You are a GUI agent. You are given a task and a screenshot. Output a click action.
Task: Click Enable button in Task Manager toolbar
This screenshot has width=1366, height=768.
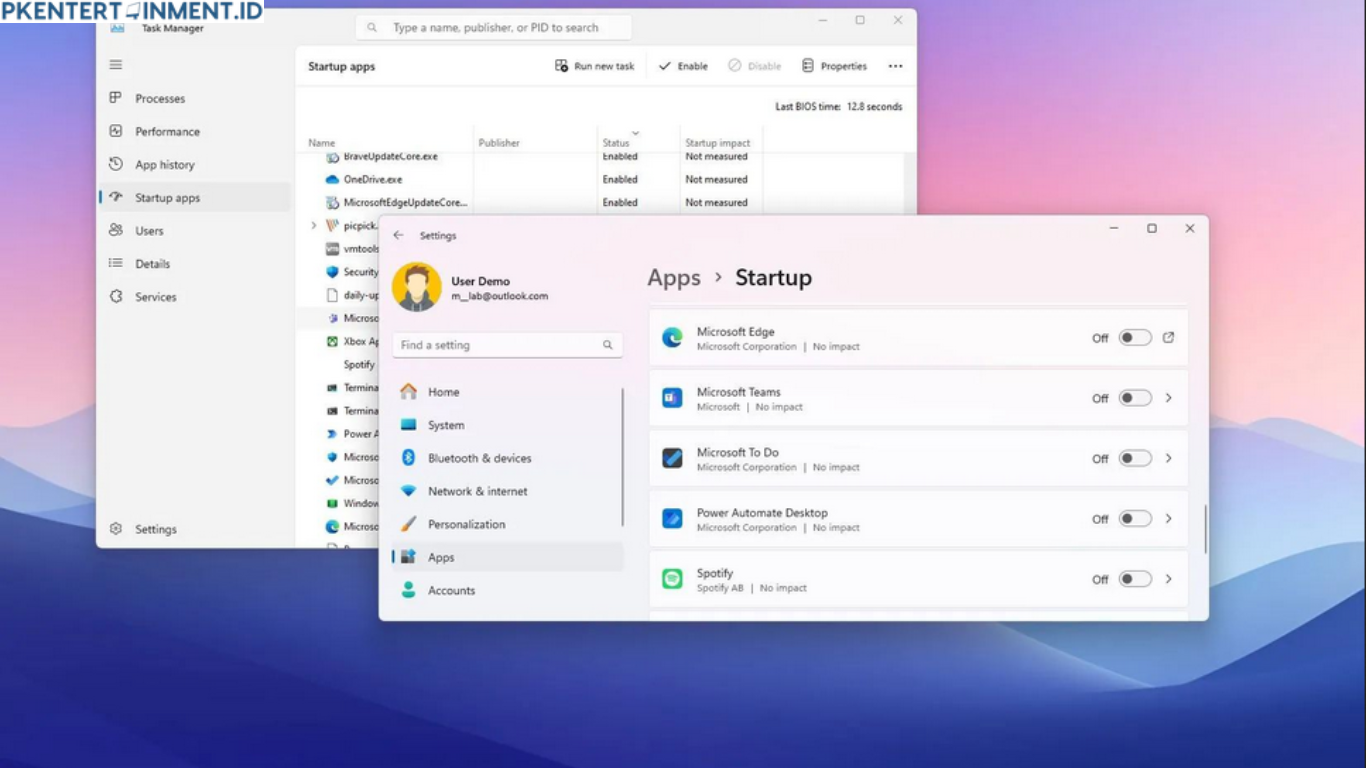pyautogui.click(x=683, y=66)
